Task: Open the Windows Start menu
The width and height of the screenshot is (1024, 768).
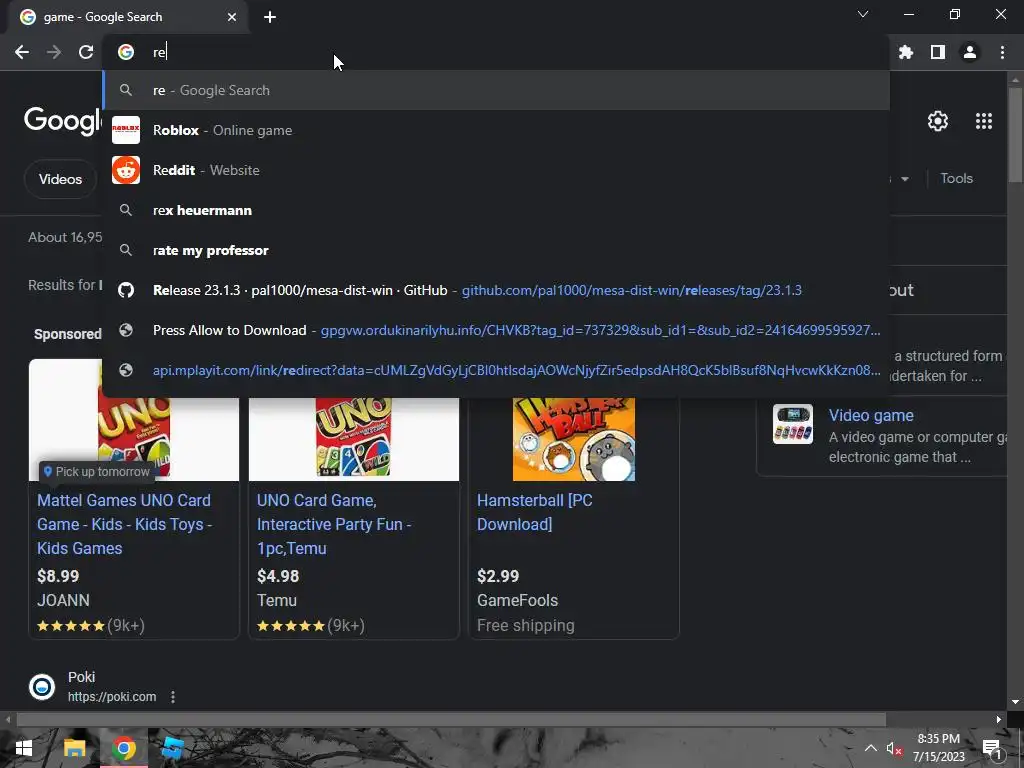Action: click(24, 748)
